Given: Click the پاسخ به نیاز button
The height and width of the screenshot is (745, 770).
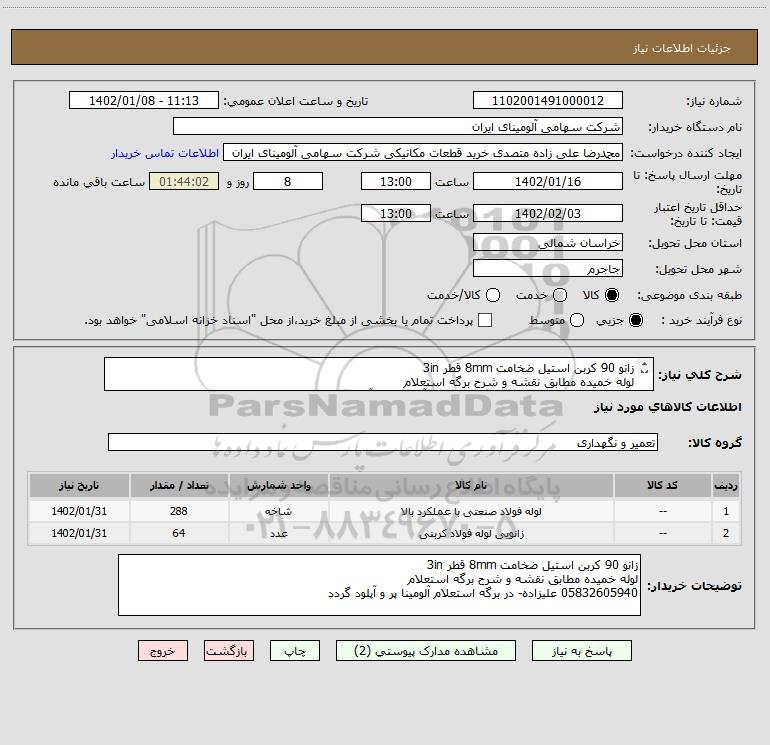Looking at the screenshot, I should [x=581, y=651].
